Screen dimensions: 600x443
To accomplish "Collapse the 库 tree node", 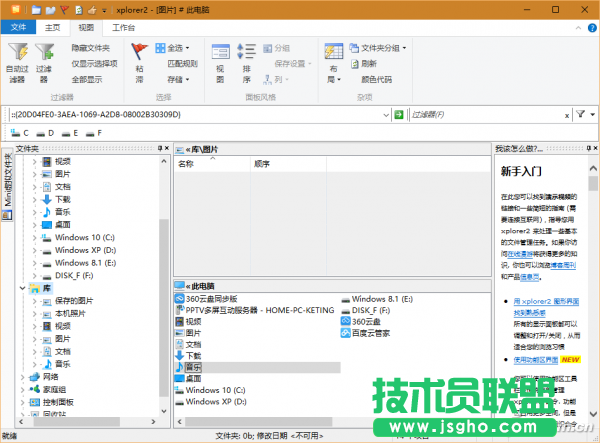I will 22,288.
